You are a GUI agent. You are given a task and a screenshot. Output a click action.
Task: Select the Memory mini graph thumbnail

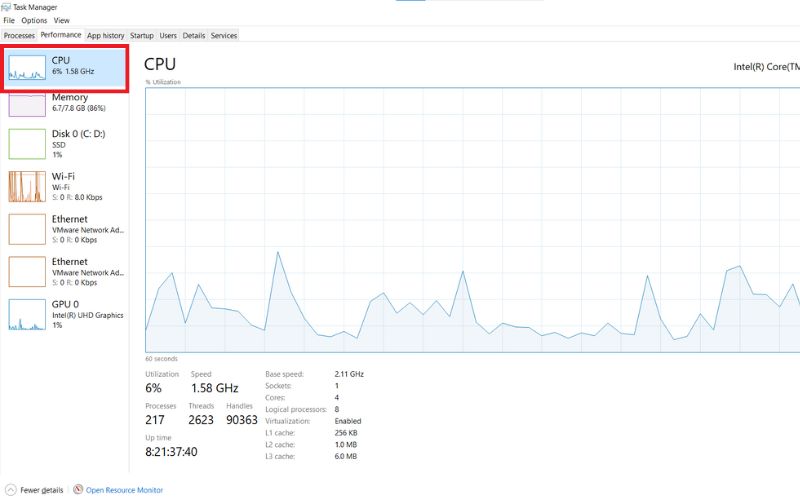[x=27, y=105]
